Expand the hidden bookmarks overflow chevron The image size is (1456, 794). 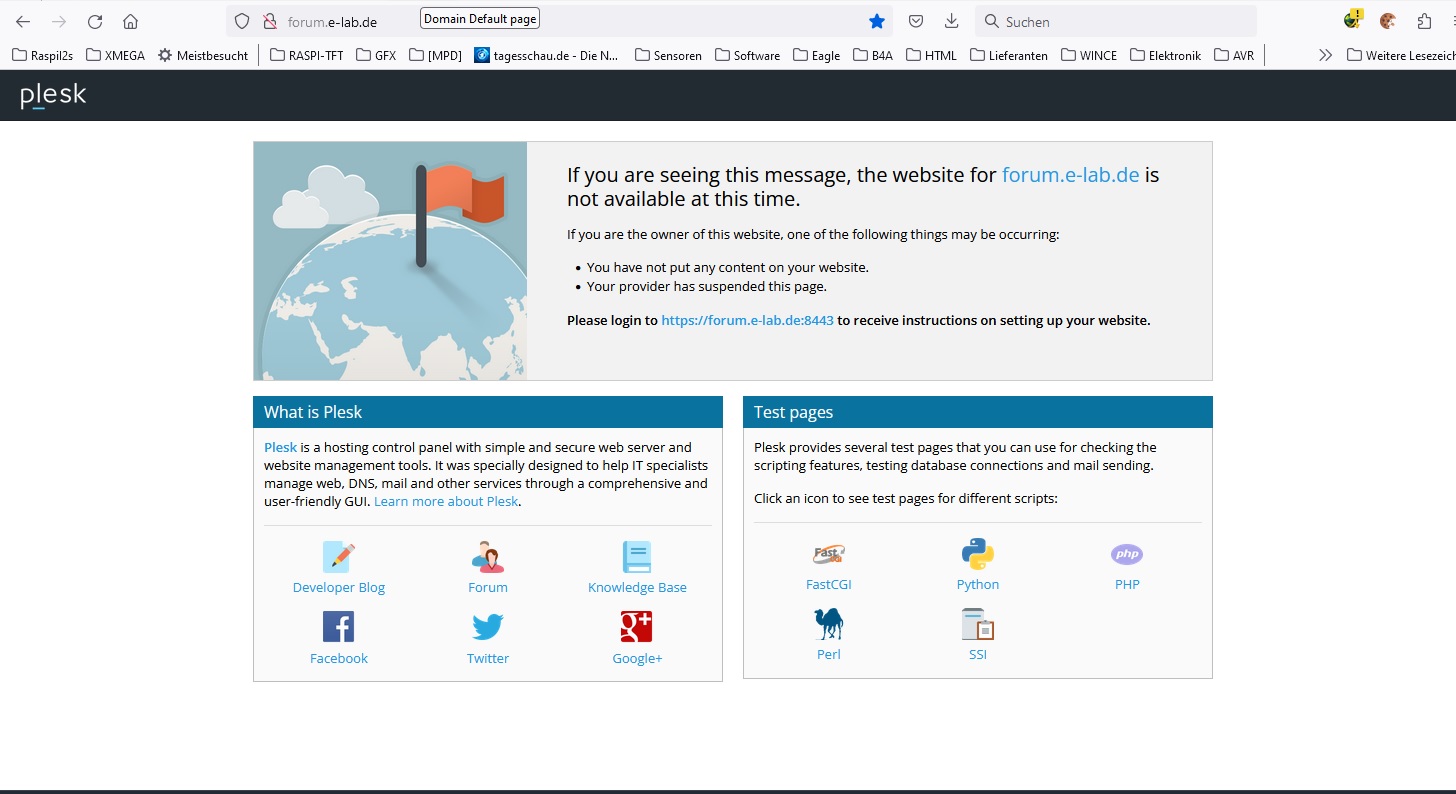click(1326, 55)
